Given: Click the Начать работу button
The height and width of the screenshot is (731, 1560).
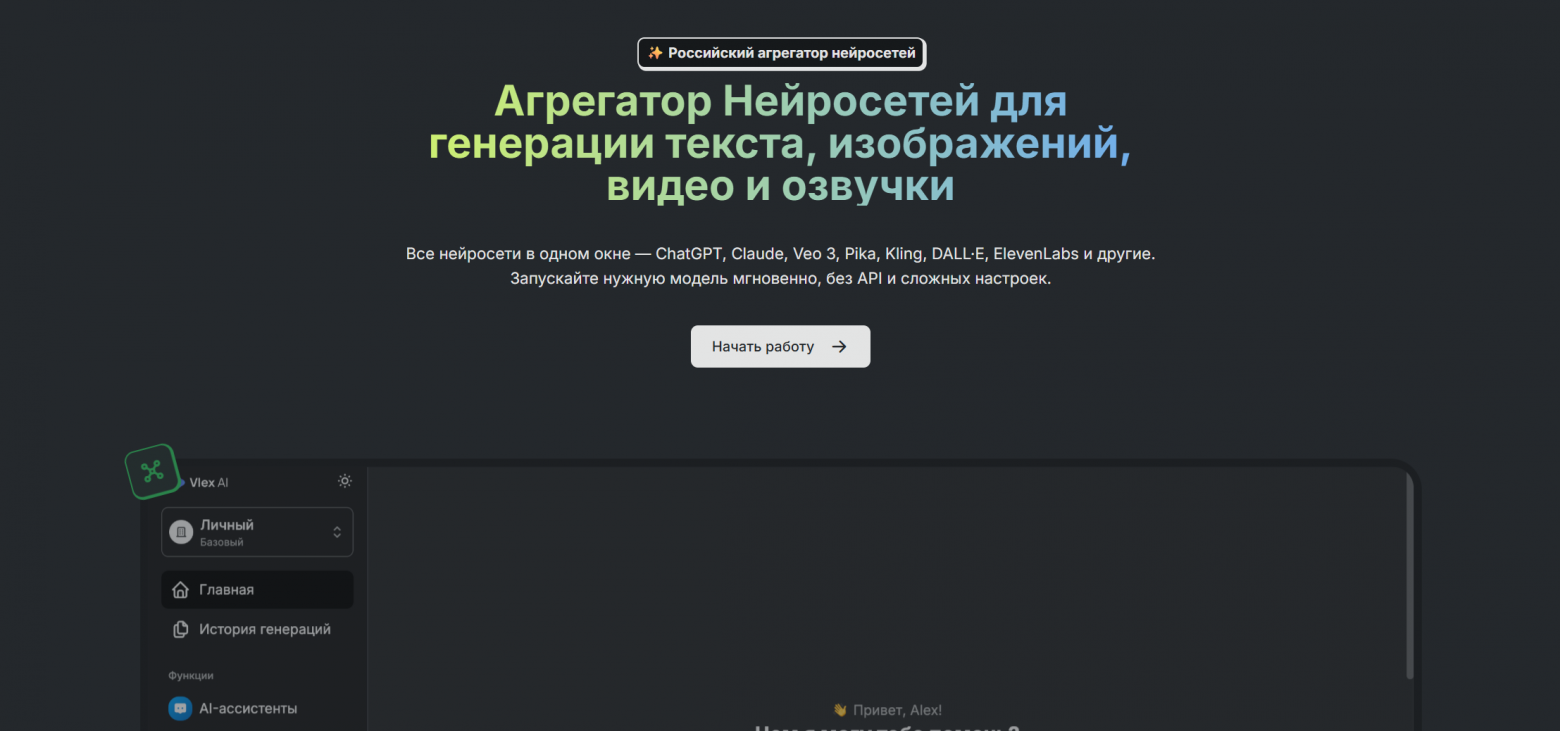Looking at the screenshot, I should (780, 346).
